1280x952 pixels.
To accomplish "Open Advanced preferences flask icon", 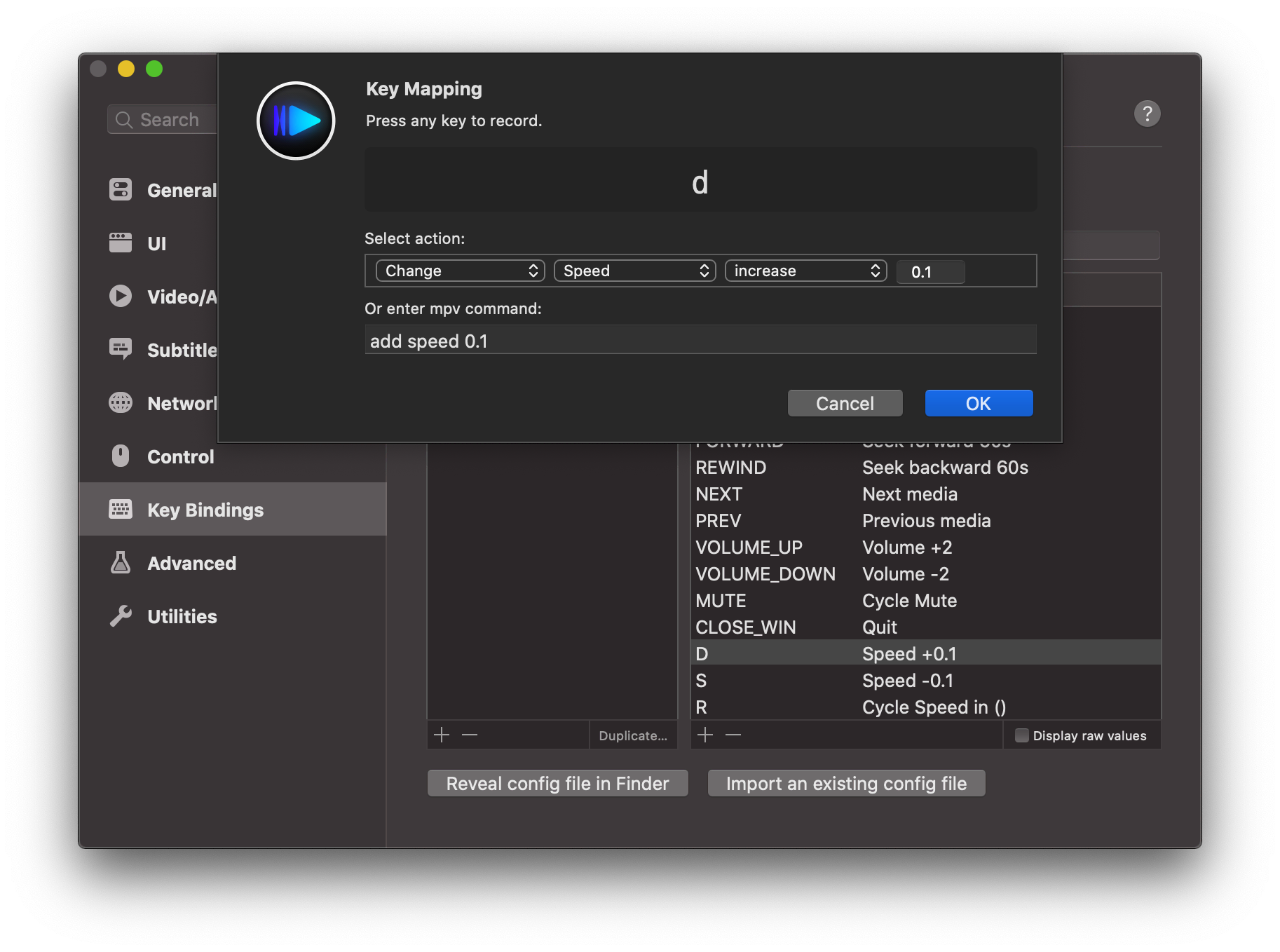I will click(121, 562).
